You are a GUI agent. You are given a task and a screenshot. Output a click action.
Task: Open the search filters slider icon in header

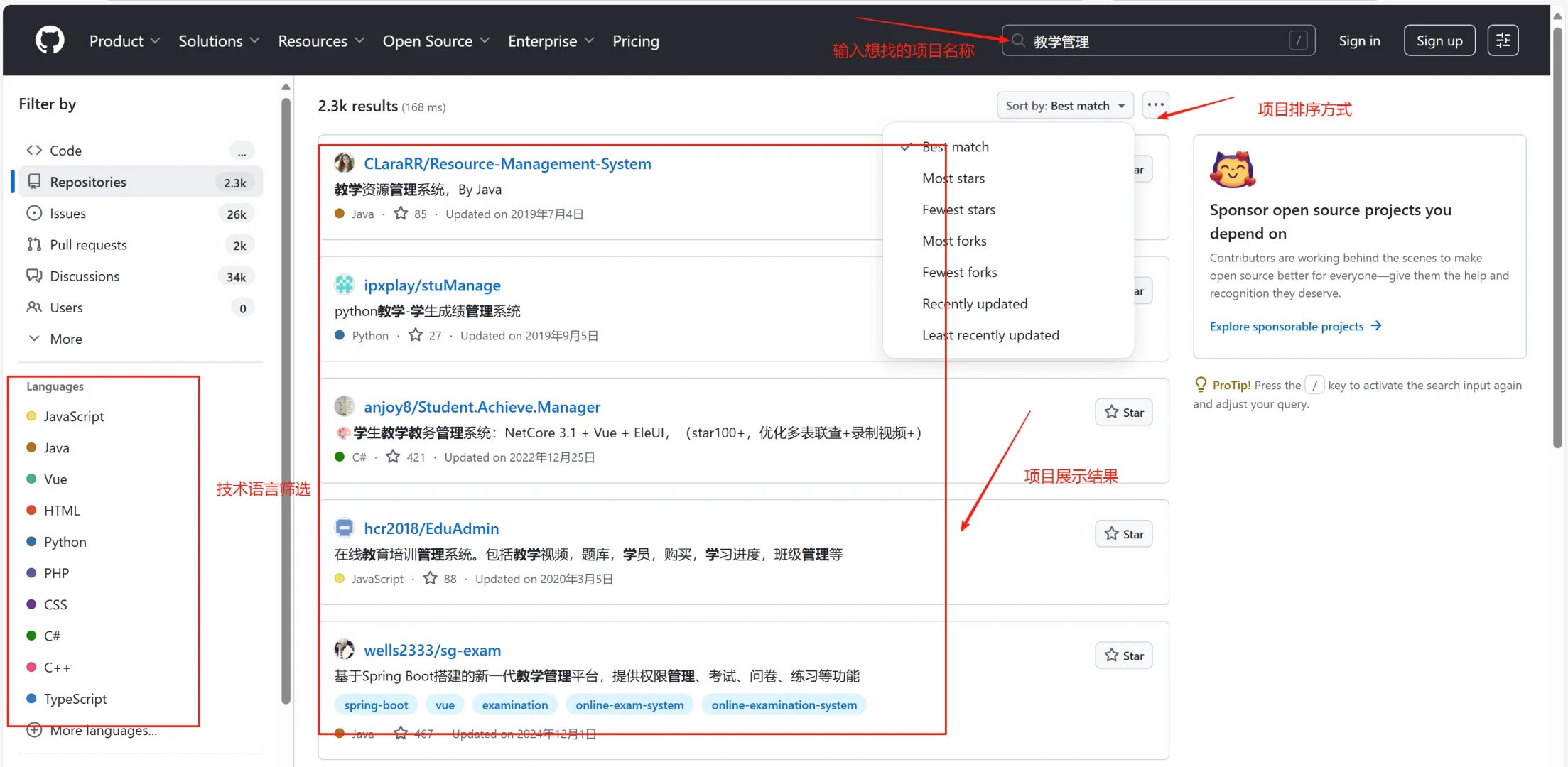click(1503, 40)
